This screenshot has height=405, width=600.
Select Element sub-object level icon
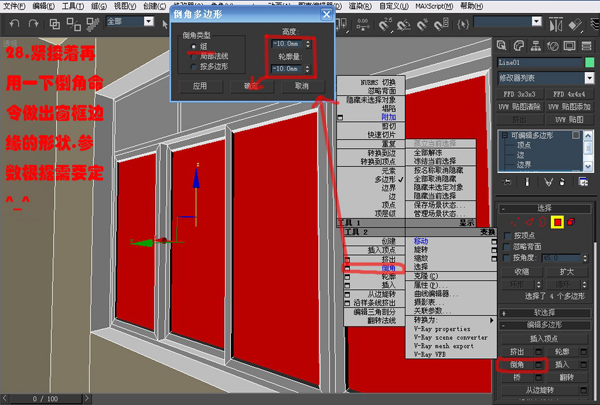click(x=571, y=222)
